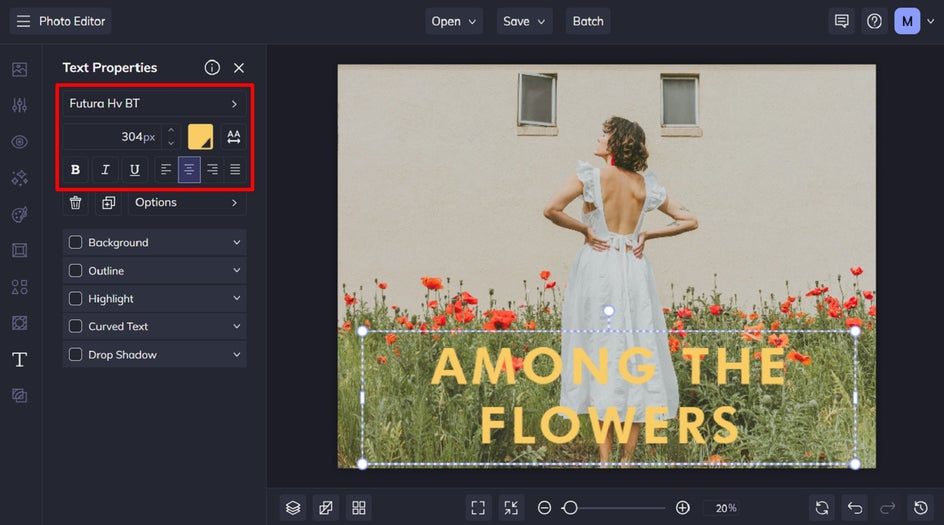This screenshot has width=944, height=525.
Task: Open the Layers panel icon
Action: [x=292, y=508]
